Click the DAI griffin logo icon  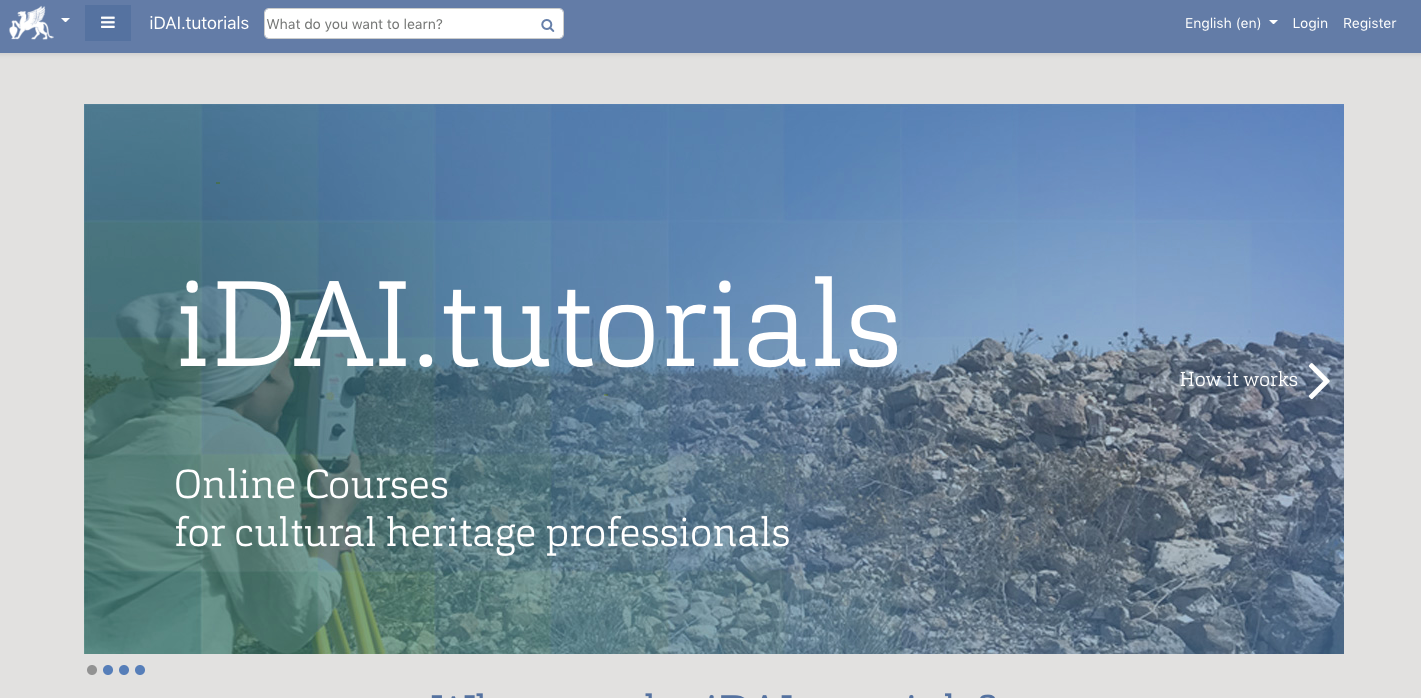[31, 22]
